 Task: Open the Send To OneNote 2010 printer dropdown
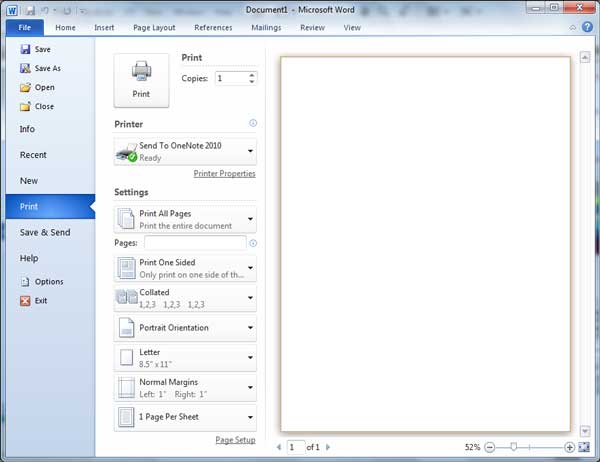pos(185,152)
